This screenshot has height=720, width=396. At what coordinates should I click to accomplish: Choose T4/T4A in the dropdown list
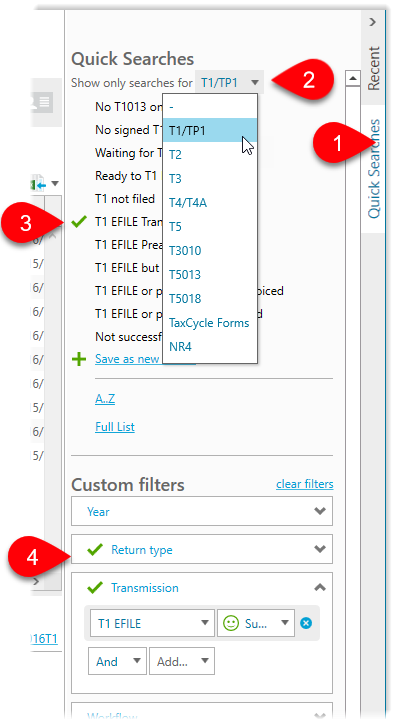tap(210, 202)
